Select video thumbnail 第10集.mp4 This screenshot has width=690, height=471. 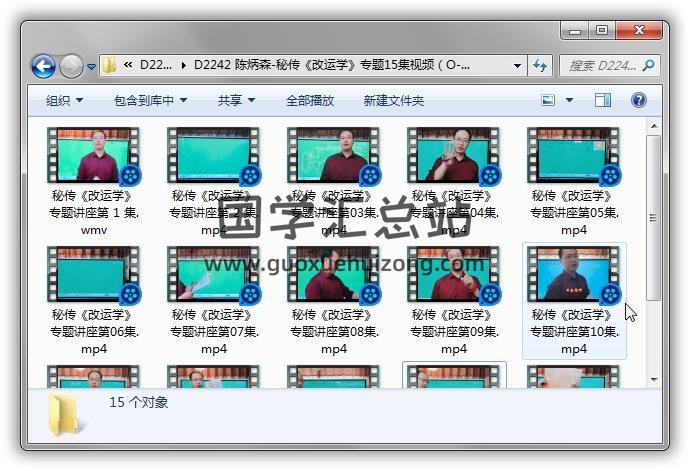click(573, 274)
